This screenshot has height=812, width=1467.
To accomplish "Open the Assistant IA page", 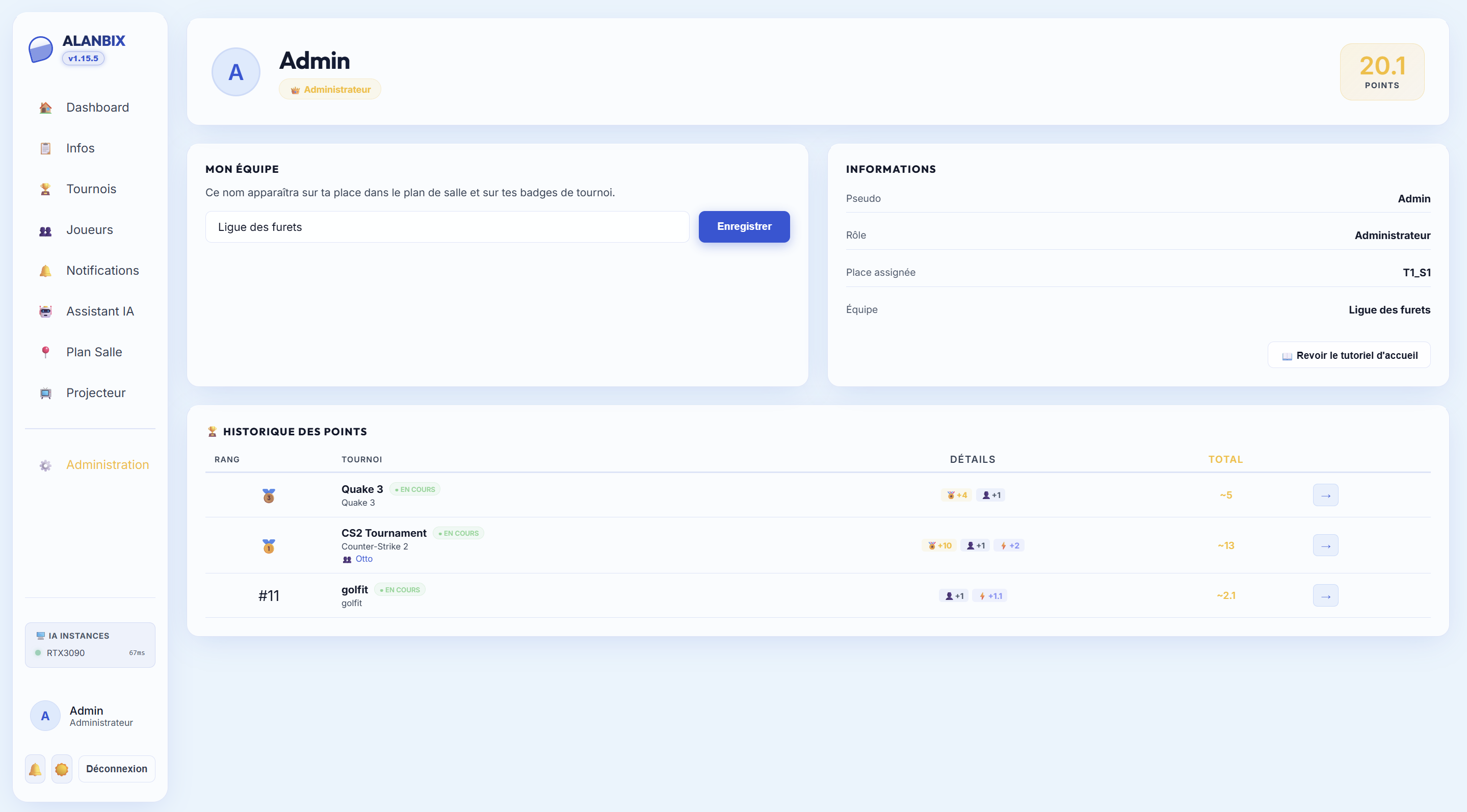I will (90, 311).
